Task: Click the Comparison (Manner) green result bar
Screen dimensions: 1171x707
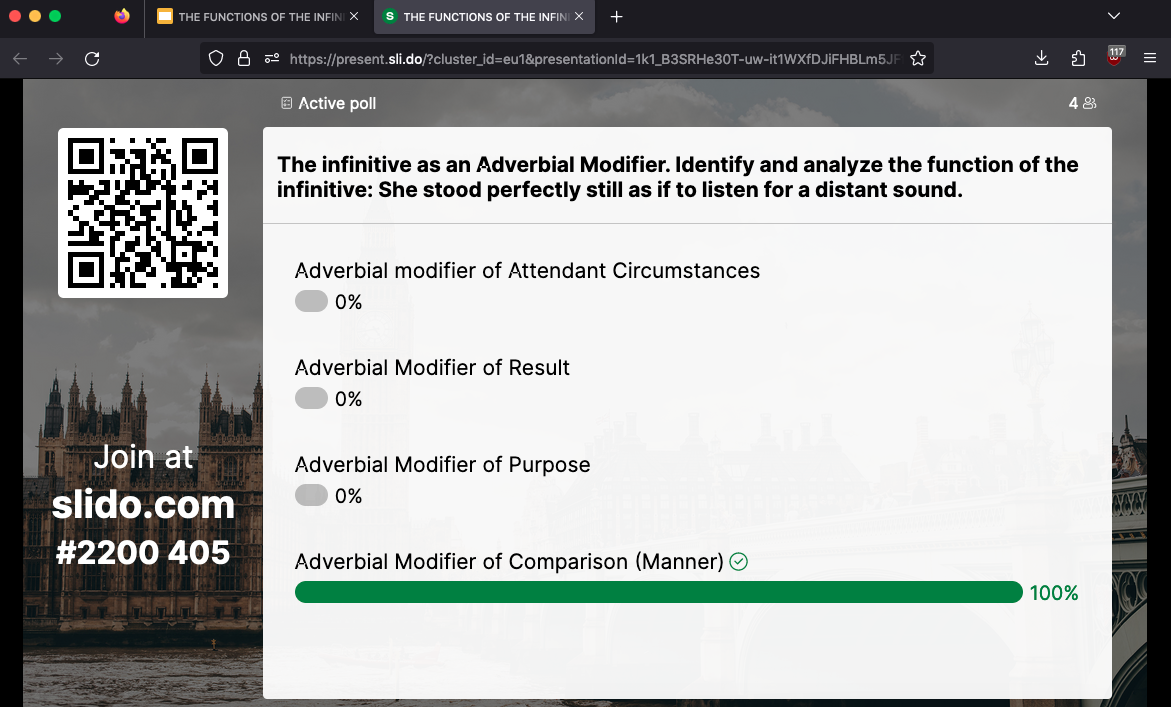Action: [658, 593]
